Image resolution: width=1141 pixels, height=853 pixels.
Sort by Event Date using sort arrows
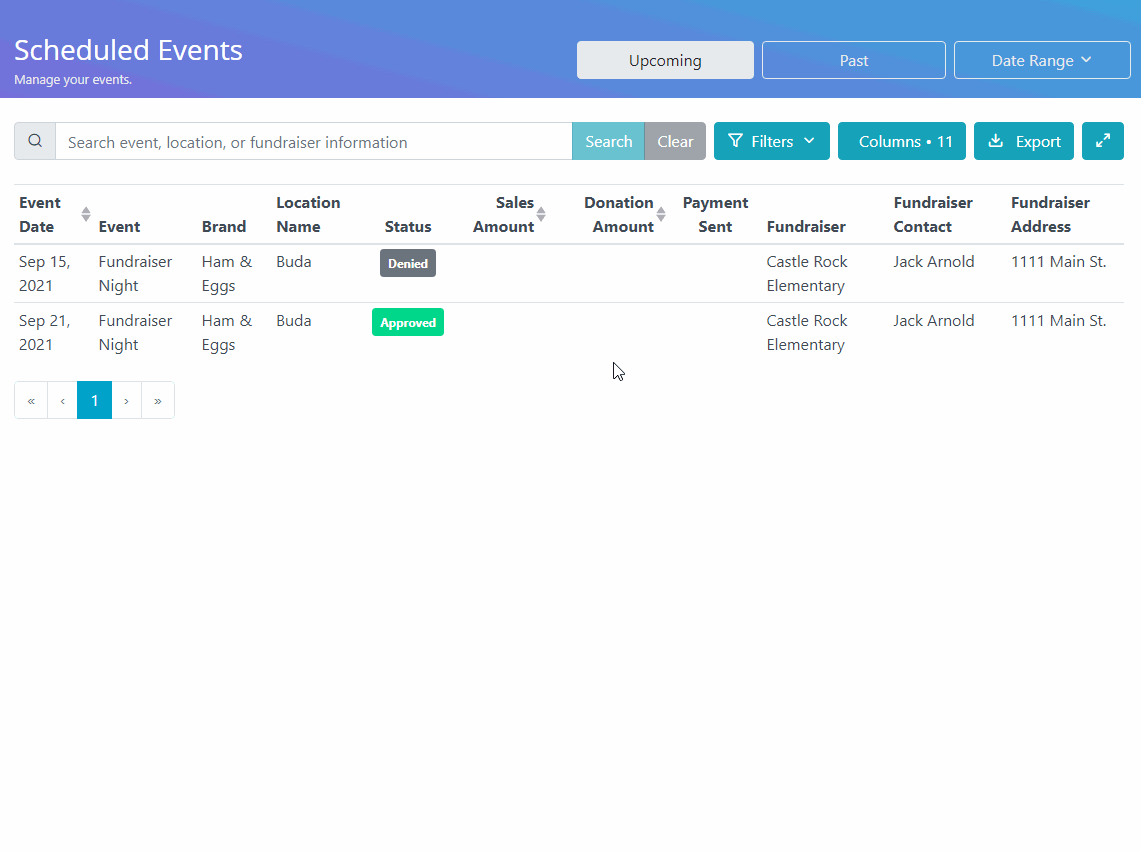[86, 214]
